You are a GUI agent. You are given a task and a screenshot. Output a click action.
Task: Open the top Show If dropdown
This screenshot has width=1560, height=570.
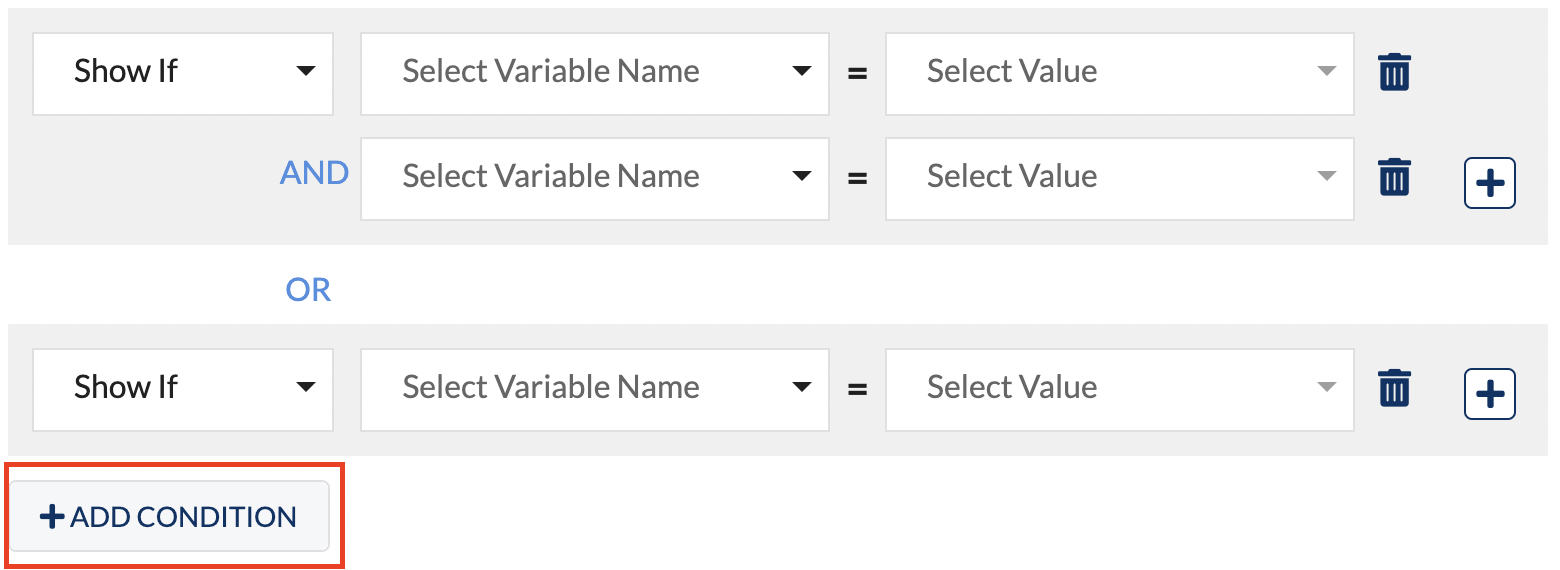tap(183, 73)
